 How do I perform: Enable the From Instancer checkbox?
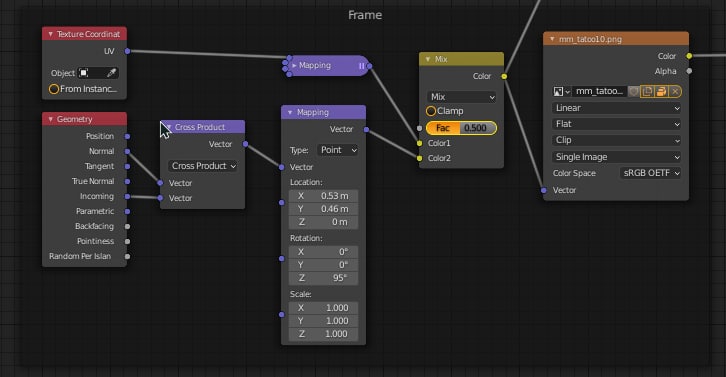[x=54, y=89]
